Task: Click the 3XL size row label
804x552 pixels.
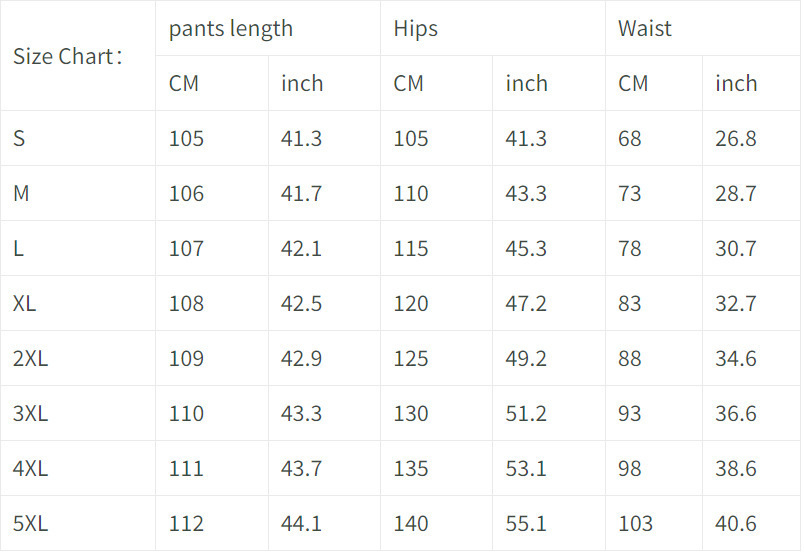Action: (x=30, y=413)
